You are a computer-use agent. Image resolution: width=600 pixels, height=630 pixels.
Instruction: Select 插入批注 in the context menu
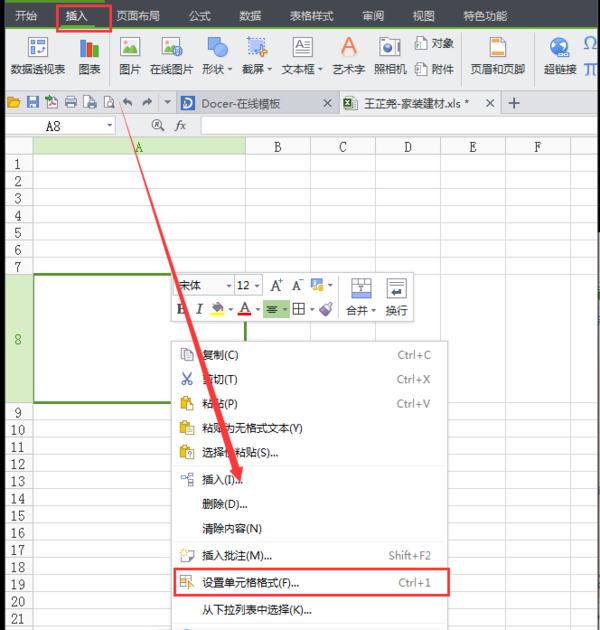click(236, 556)
